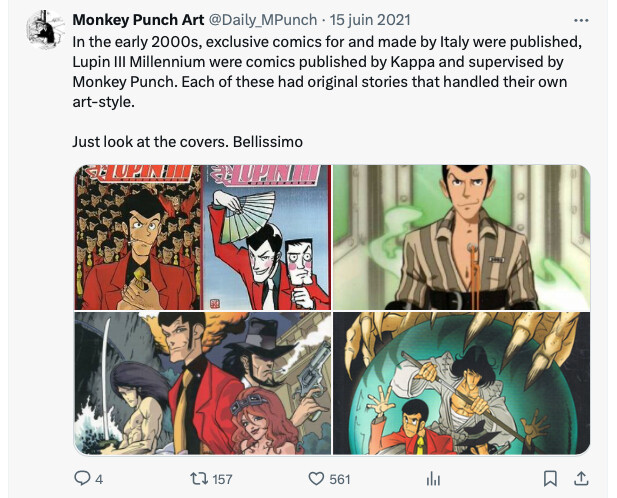Open the bottom-left group with revolver image
617x498 pixels.
201,383
